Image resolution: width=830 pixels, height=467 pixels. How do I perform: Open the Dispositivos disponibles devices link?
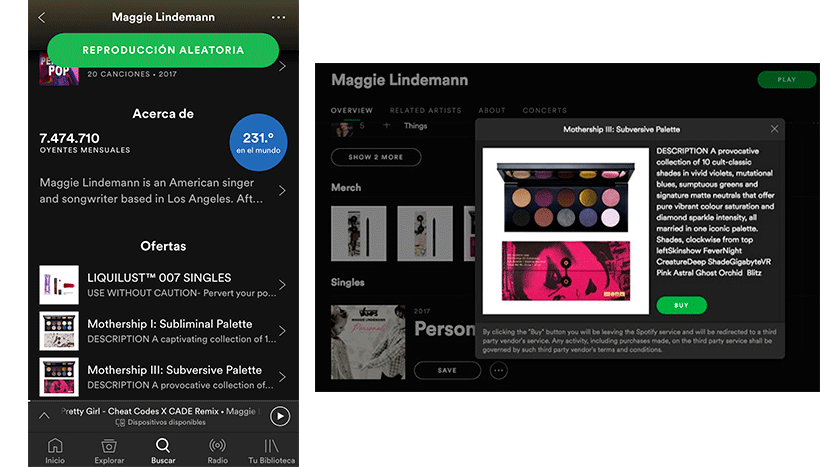point(160,423)
